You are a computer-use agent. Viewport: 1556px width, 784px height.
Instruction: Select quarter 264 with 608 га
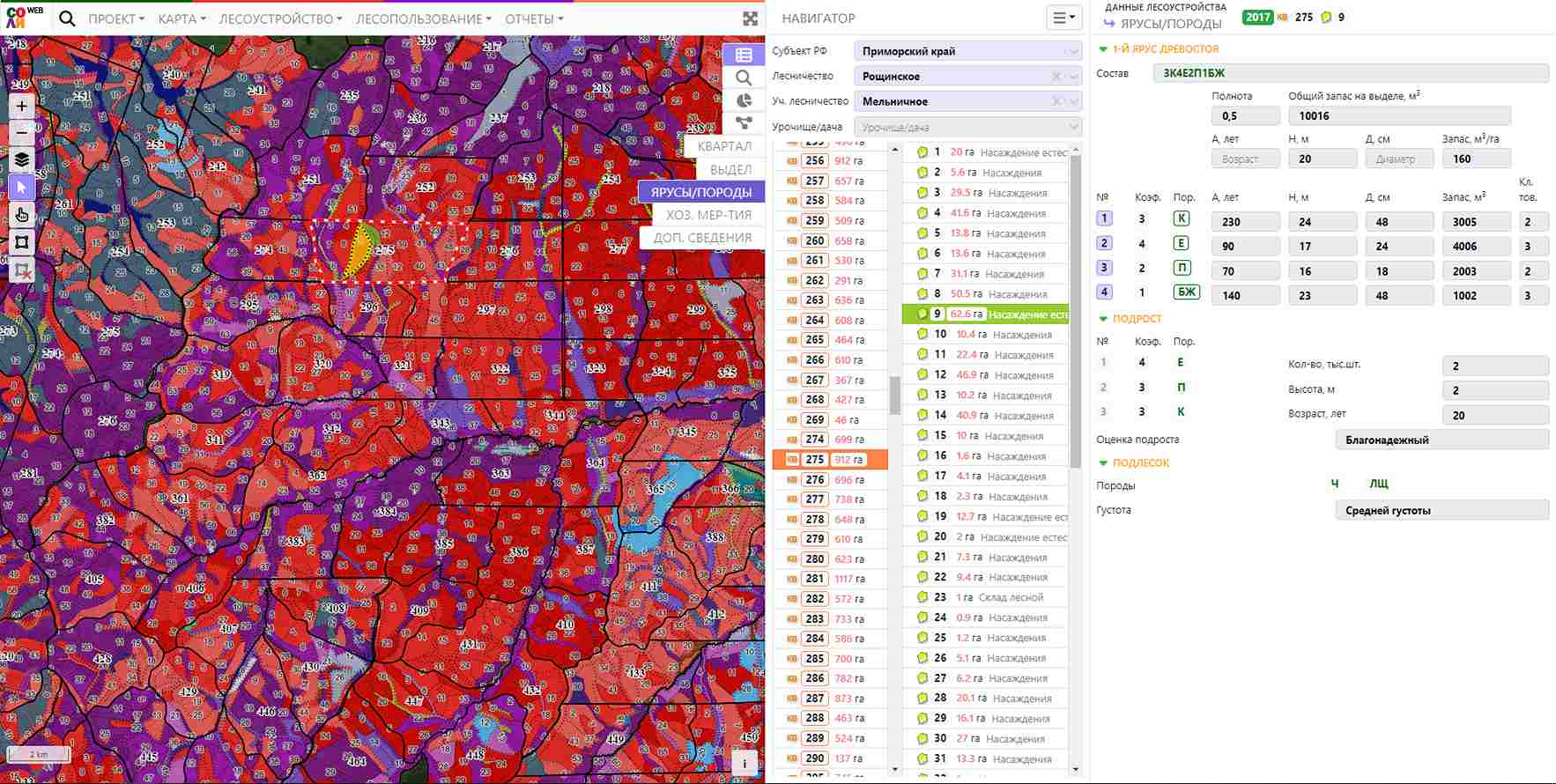(x=830, y=321)
